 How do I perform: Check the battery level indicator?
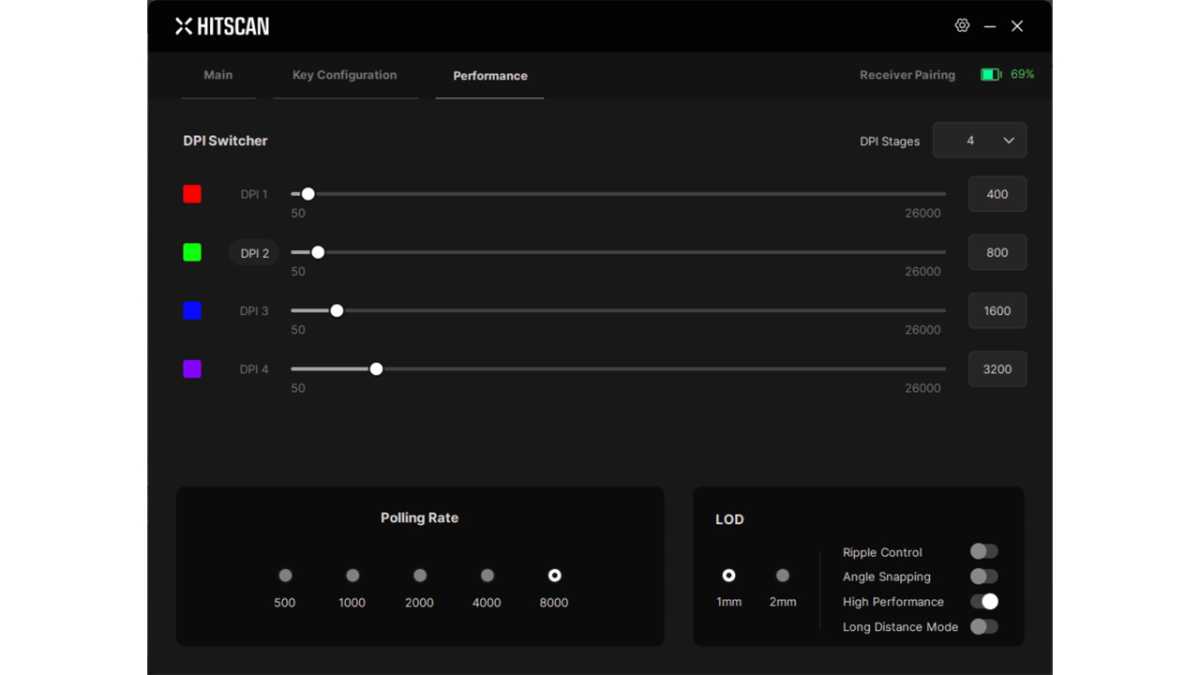tap(993, 74)
